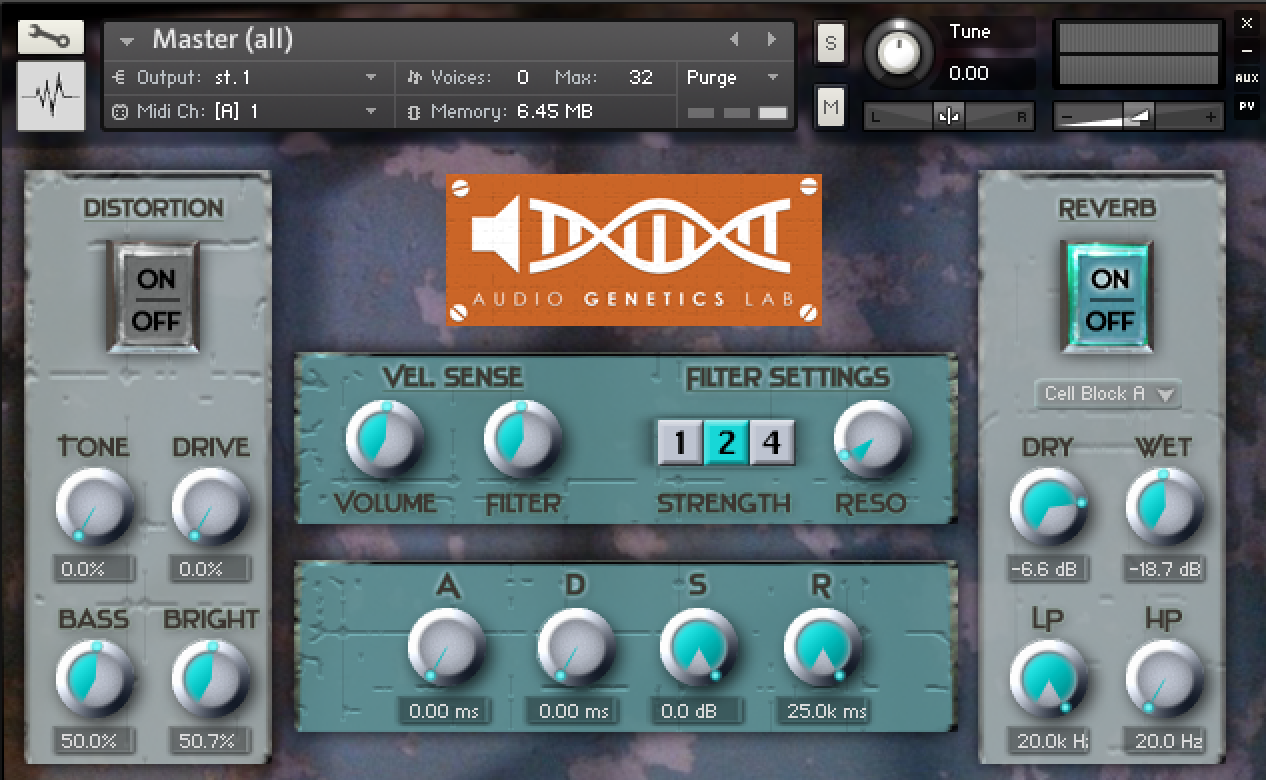The image size is (1266, 780).
Task: Click the distortion Tone knob
Action: tap(93, 507)
